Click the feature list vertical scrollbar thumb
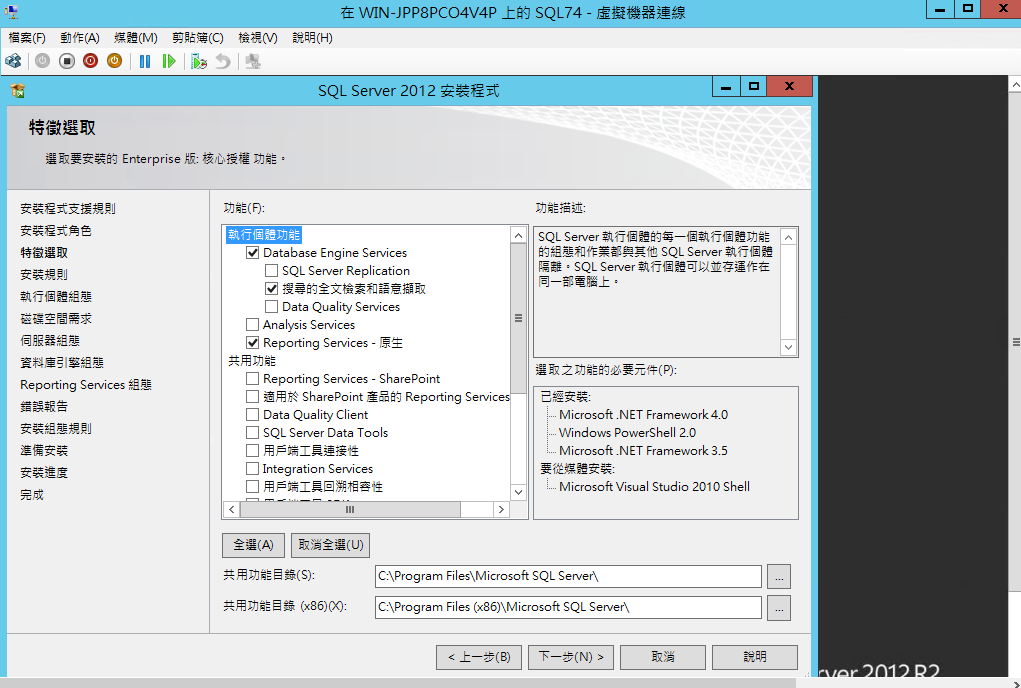The width and height of the screenshot is (1021, 688). (518, 318)
